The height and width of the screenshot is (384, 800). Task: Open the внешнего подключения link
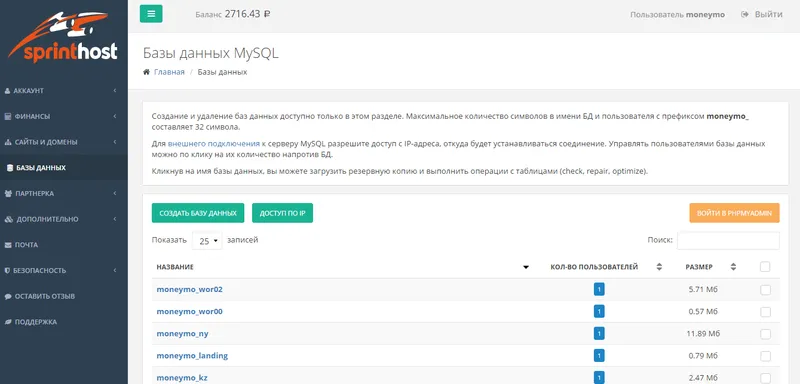pyautogui.click(x=213, y=144)
